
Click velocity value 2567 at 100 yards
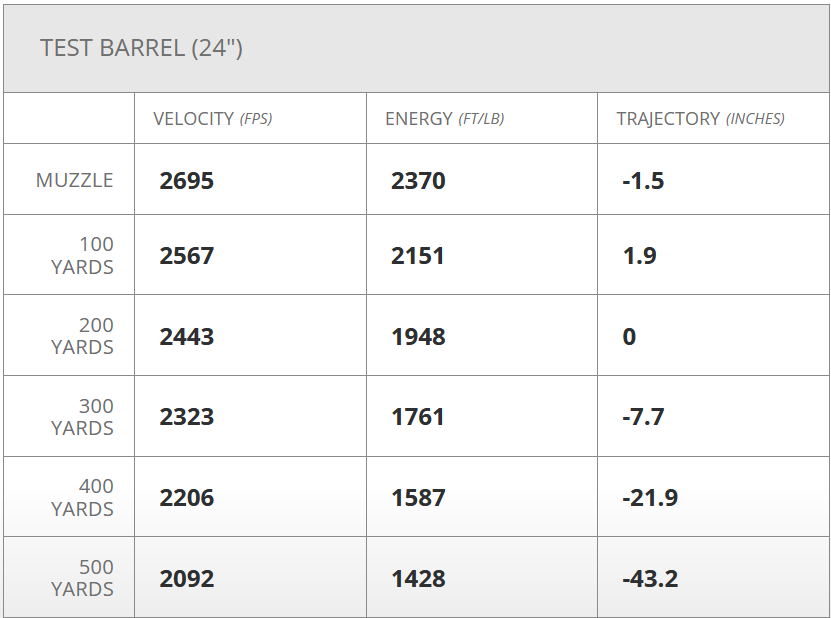click(187, 256)
